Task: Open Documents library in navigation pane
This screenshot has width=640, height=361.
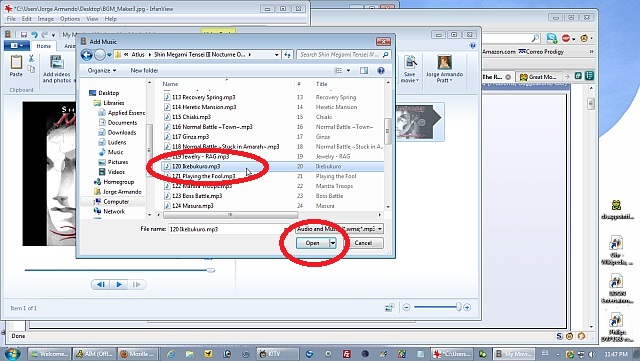Action: pos(118,123)
